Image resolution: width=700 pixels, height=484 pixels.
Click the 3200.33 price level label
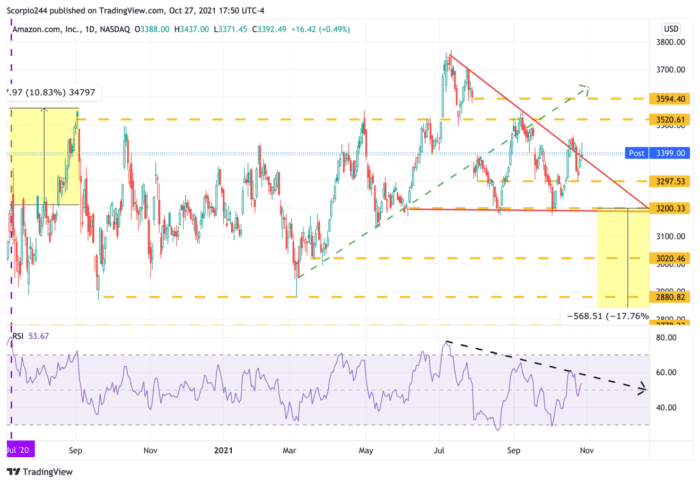[x=665, y=208]
